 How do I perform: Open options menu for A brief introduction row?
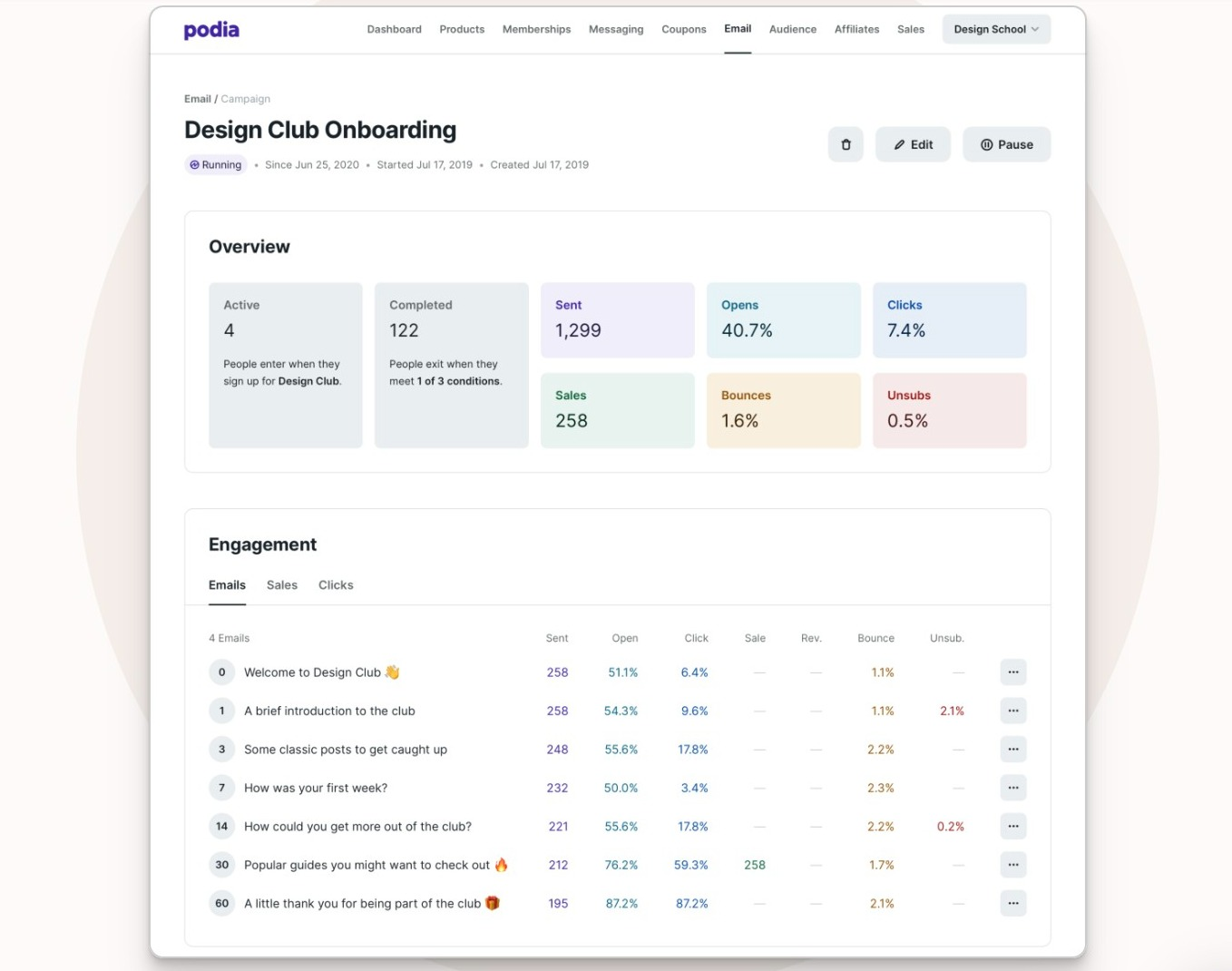pyautogui.click(x=1013, y=711)
